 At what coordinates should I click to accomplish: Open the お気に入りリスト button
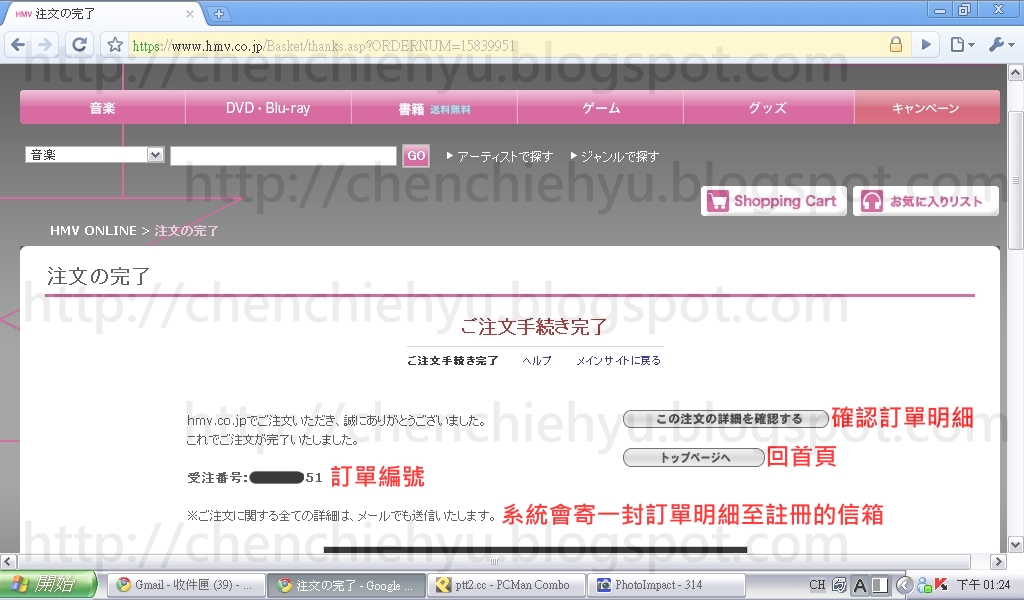(x=926, y=201)
